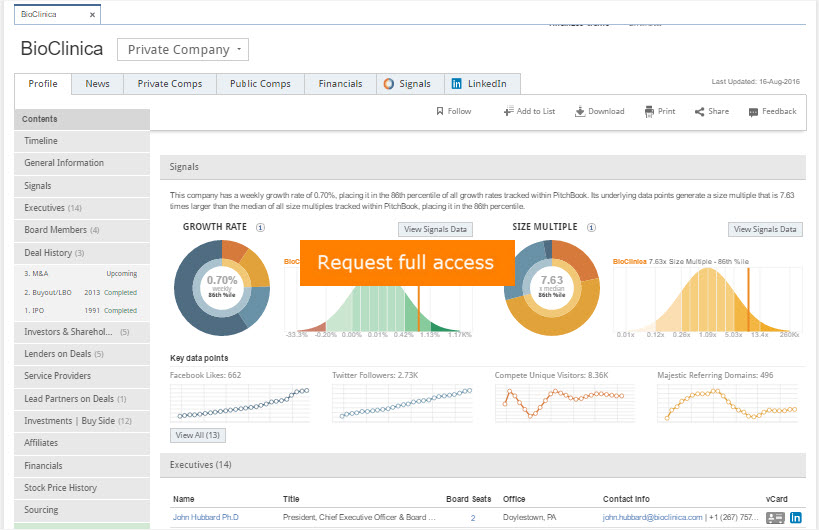Click View Signals Data for Growth Rate
Image resolution: width=819 pixels, height=530 pixels.
pos(435,229)
